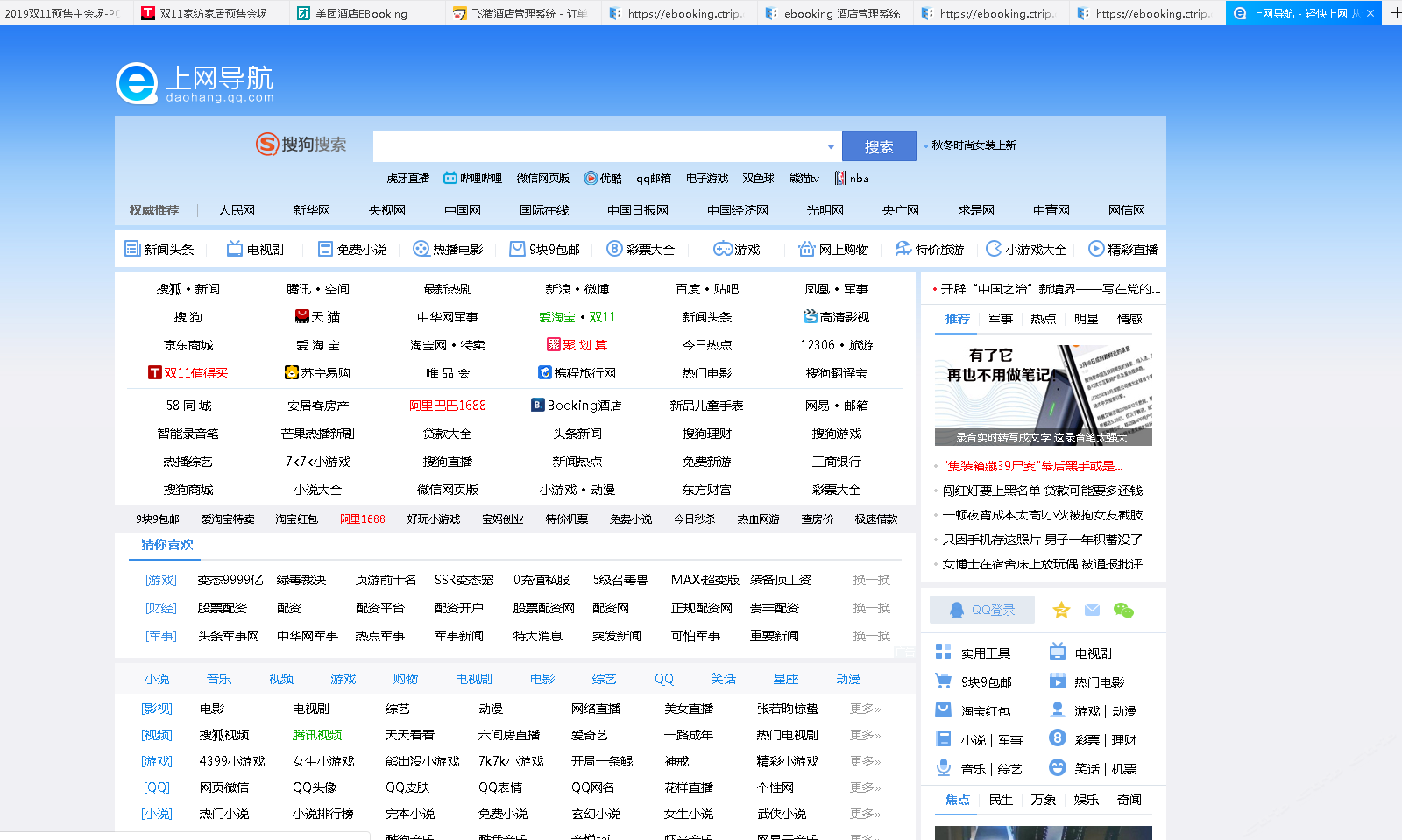Click the 上网导航 logo icon
Image resolution: width=1402 pixels, height=840 pixels.
coord(137,84)
